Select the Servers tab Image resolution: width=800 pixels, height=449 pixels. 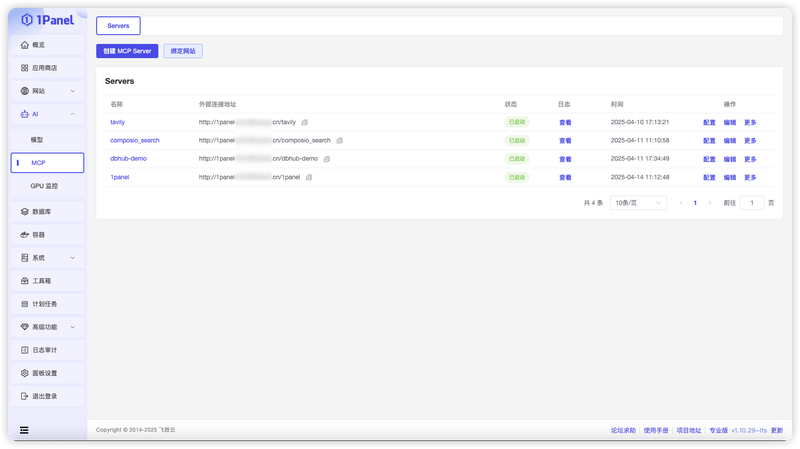pos(118,26)
